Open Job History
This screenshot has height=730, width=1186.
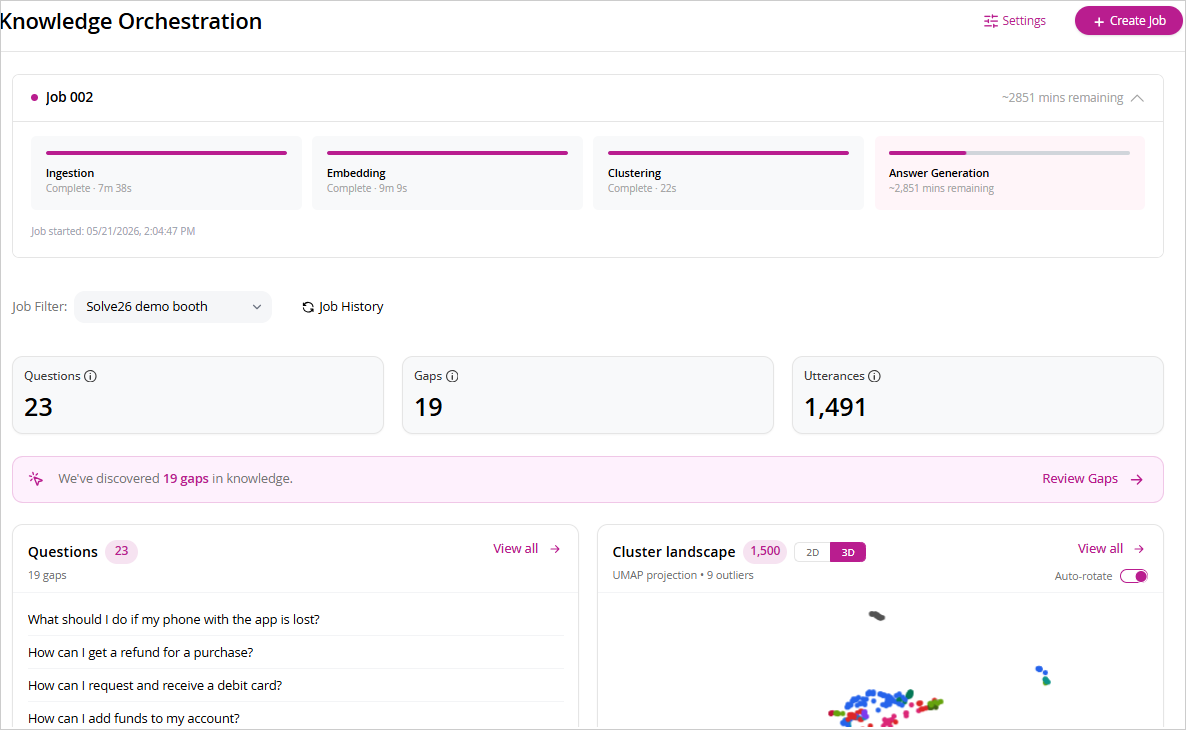(343, 307)
